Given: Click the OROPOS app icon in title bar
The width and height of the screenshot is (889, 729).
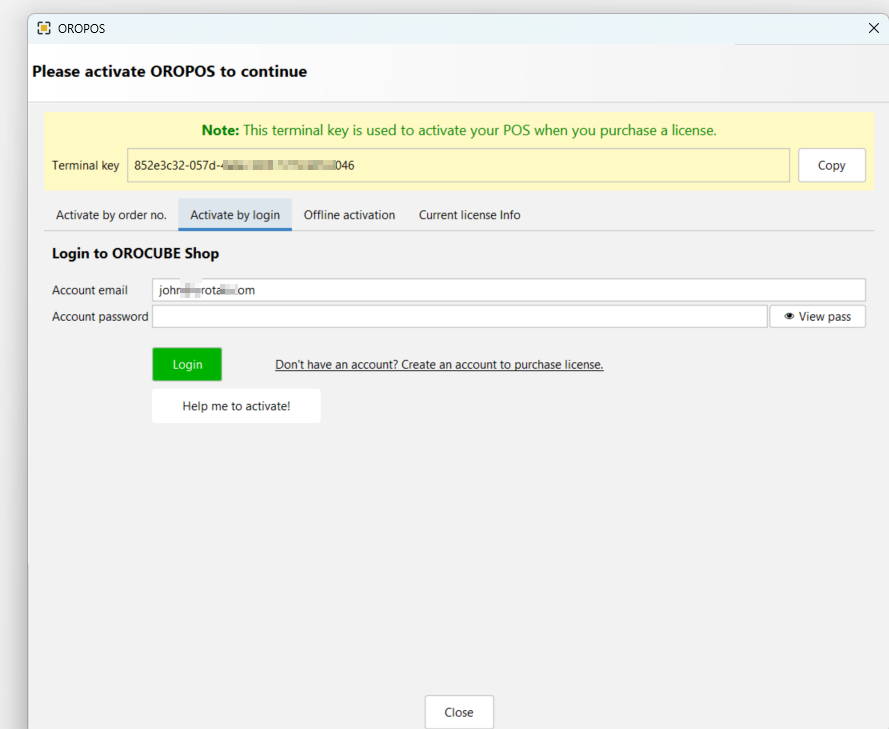Looking at the screenshot, I should coord(44,28).
